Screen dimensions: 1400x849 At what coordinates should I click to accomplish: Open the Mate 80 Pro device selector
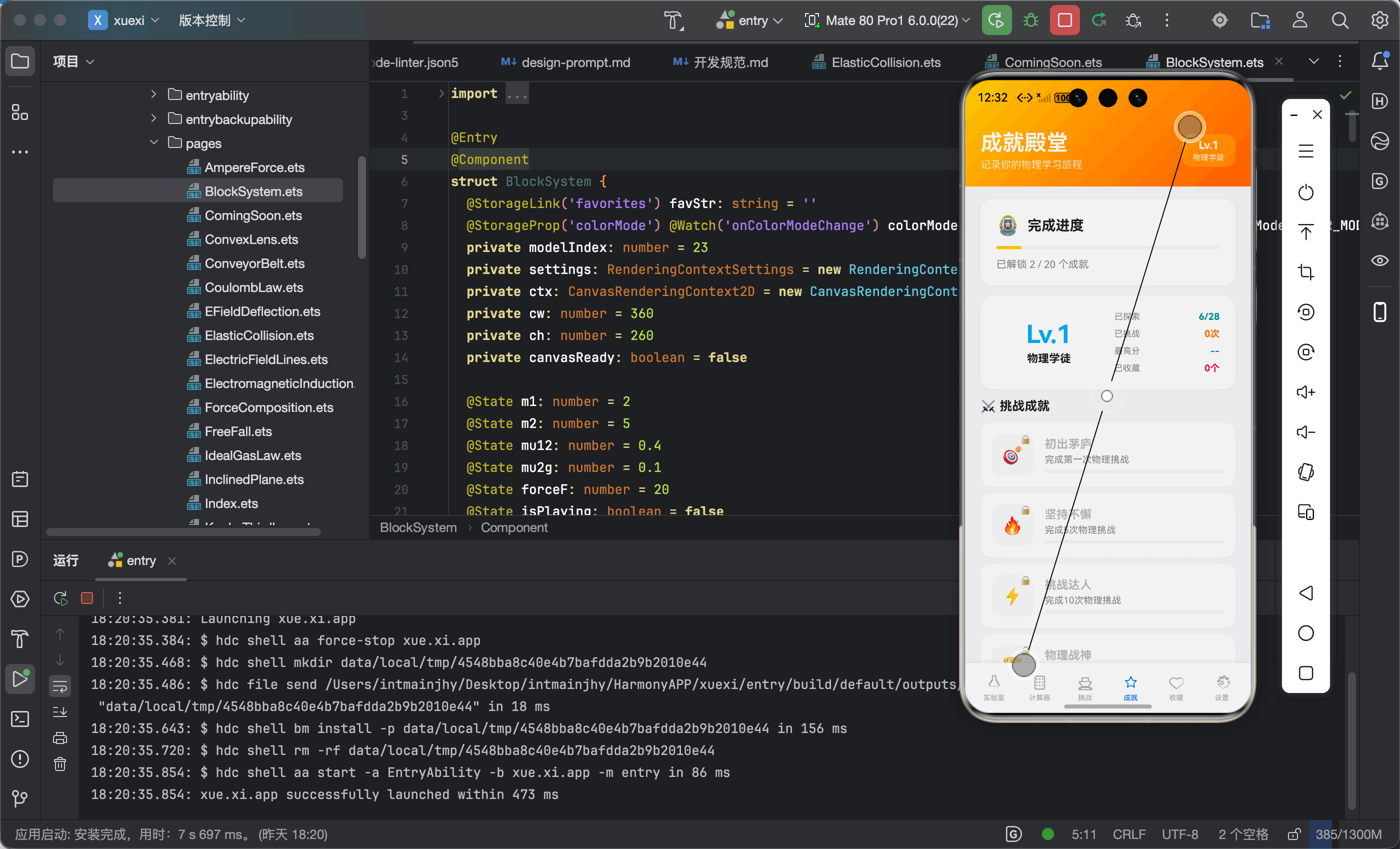[x=887, y=20]
